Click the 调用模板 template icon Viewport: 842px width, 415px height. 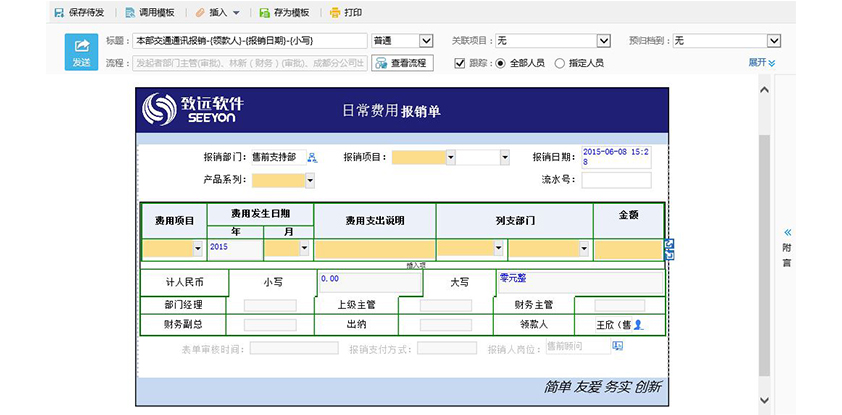point(130,12)
